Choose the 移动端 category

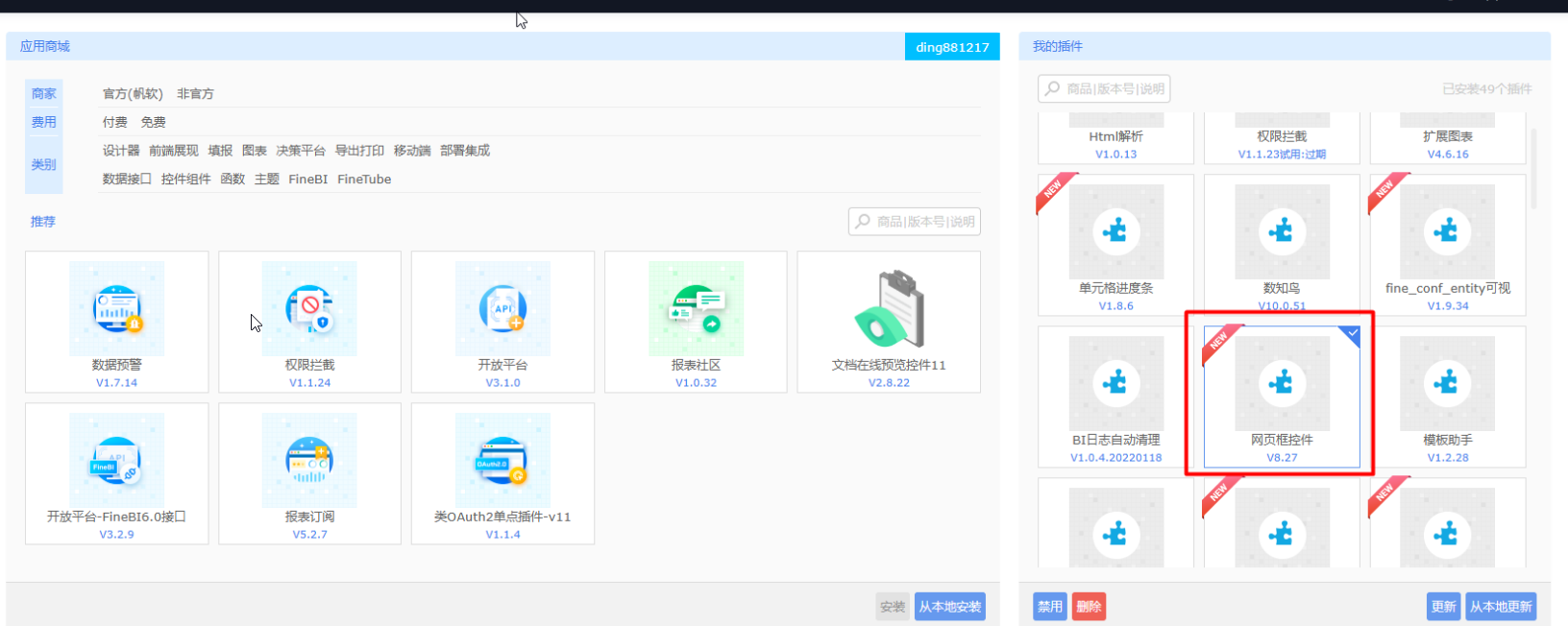[412, 151]
